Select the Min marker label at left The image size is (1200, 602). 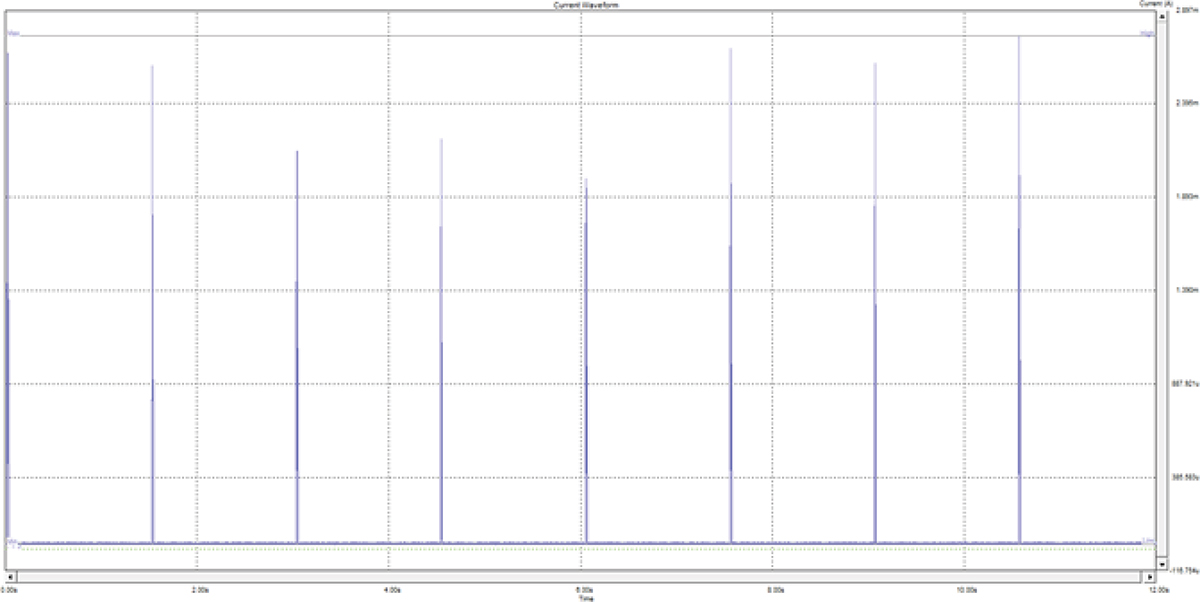pos(13,541)
